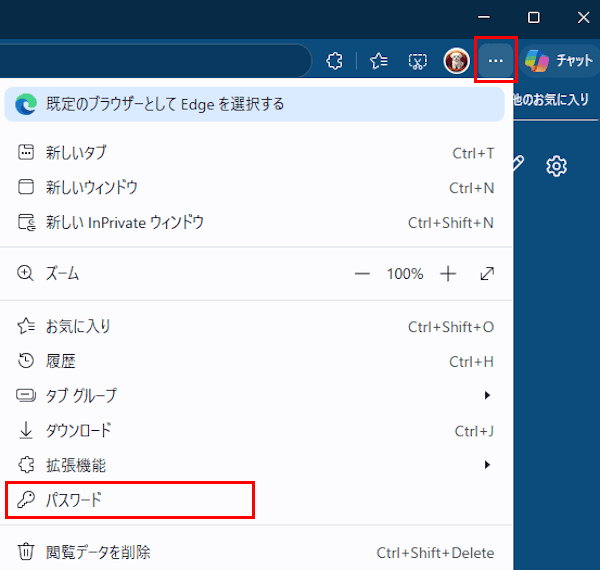
Task: Expand タブ グループ submenu arrow
Action: click(487, 395)
